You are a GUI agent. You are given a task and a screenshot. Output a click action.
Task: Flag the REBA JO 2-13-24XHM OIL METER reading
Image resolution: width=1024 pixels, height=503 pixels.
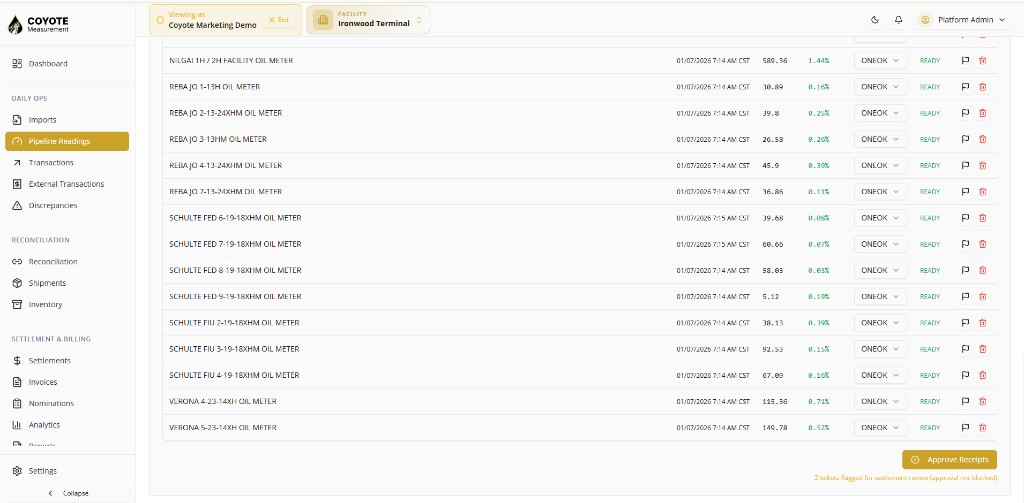pyautogui.click(x=965, y=113)
